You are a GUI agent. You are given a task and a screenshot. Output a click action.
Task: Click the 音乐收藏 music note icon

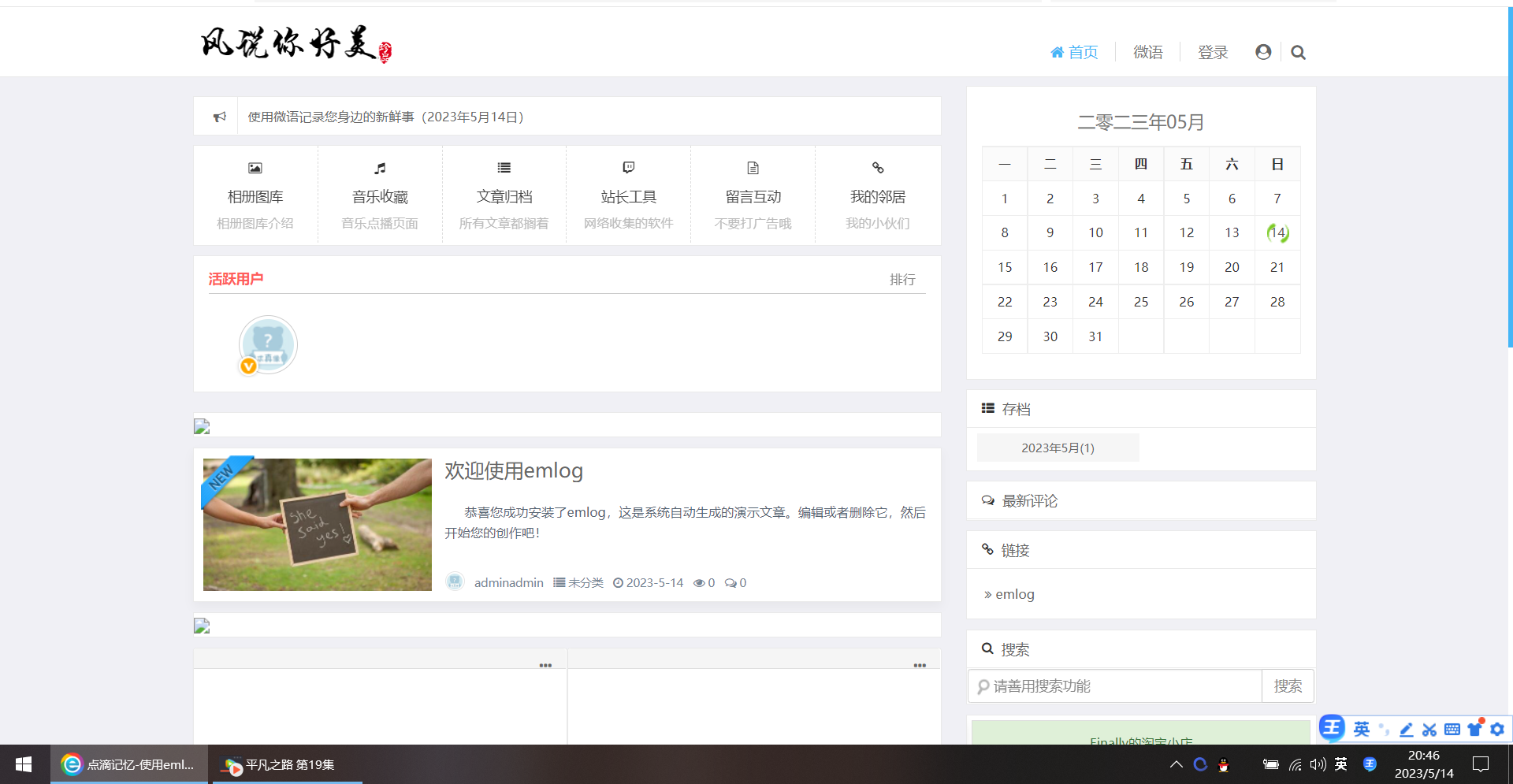380,168
